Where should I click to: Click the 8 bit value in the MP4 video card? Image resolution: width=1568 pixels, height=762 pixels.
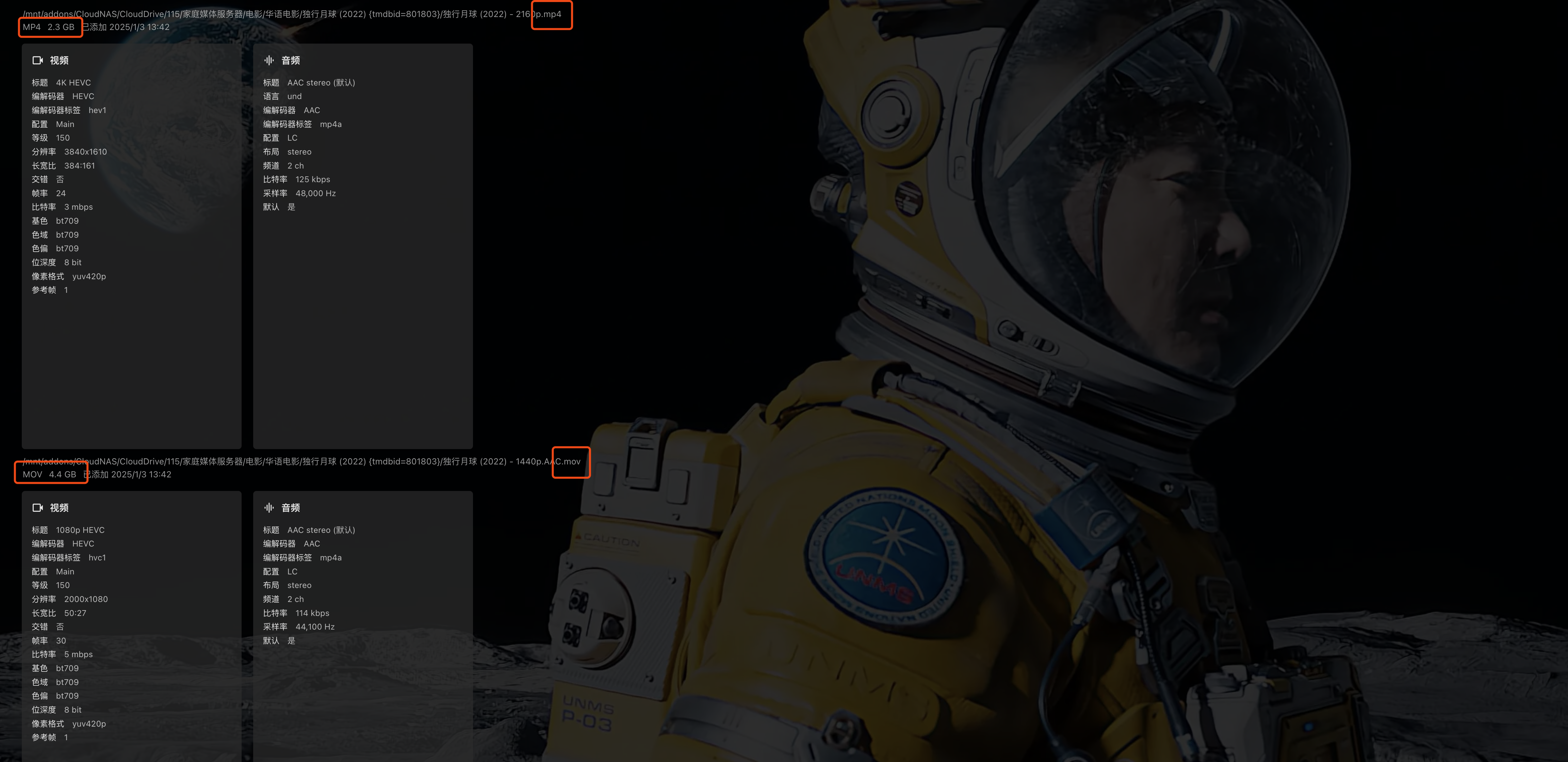(x=72, y=263)
